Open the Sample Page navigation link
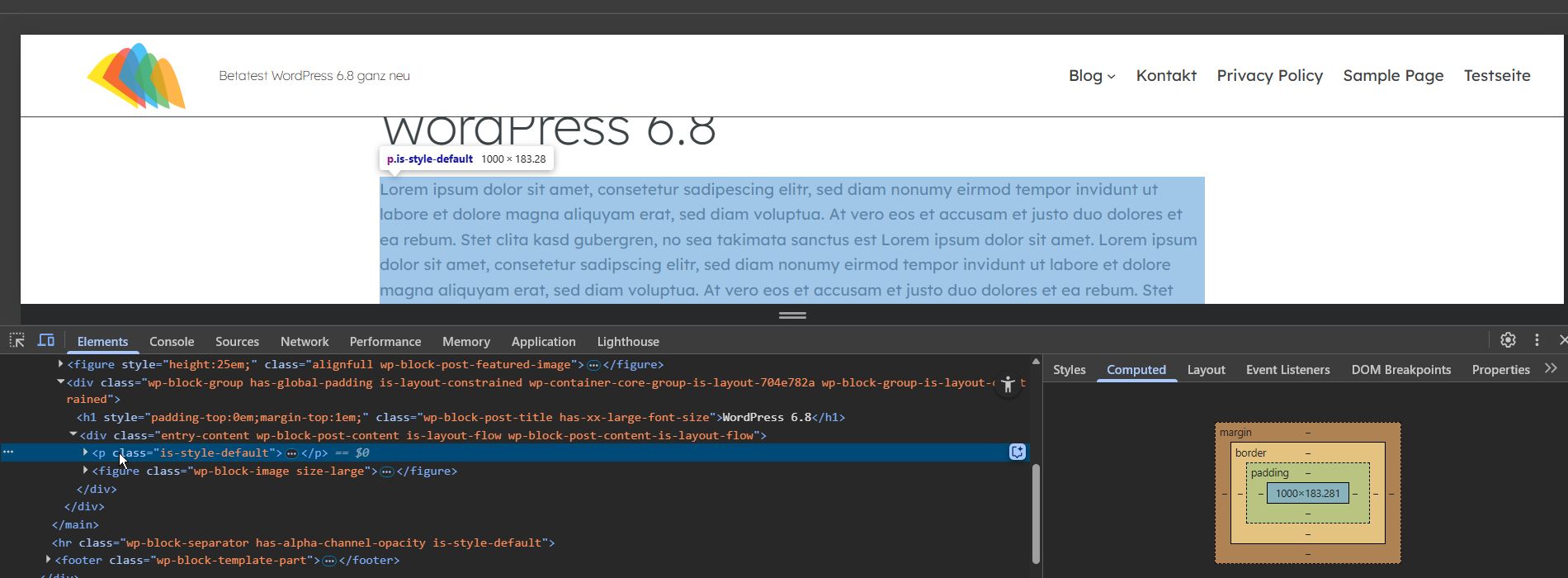The image size is (1568, 578). click(x=1393, y=75)
